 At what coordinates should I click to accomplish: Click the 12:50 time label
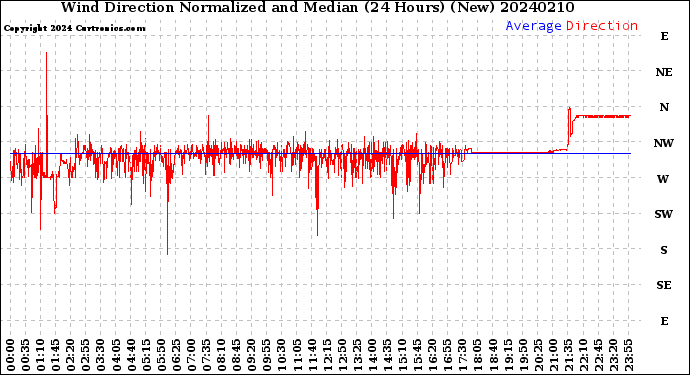tap(342, 355)
